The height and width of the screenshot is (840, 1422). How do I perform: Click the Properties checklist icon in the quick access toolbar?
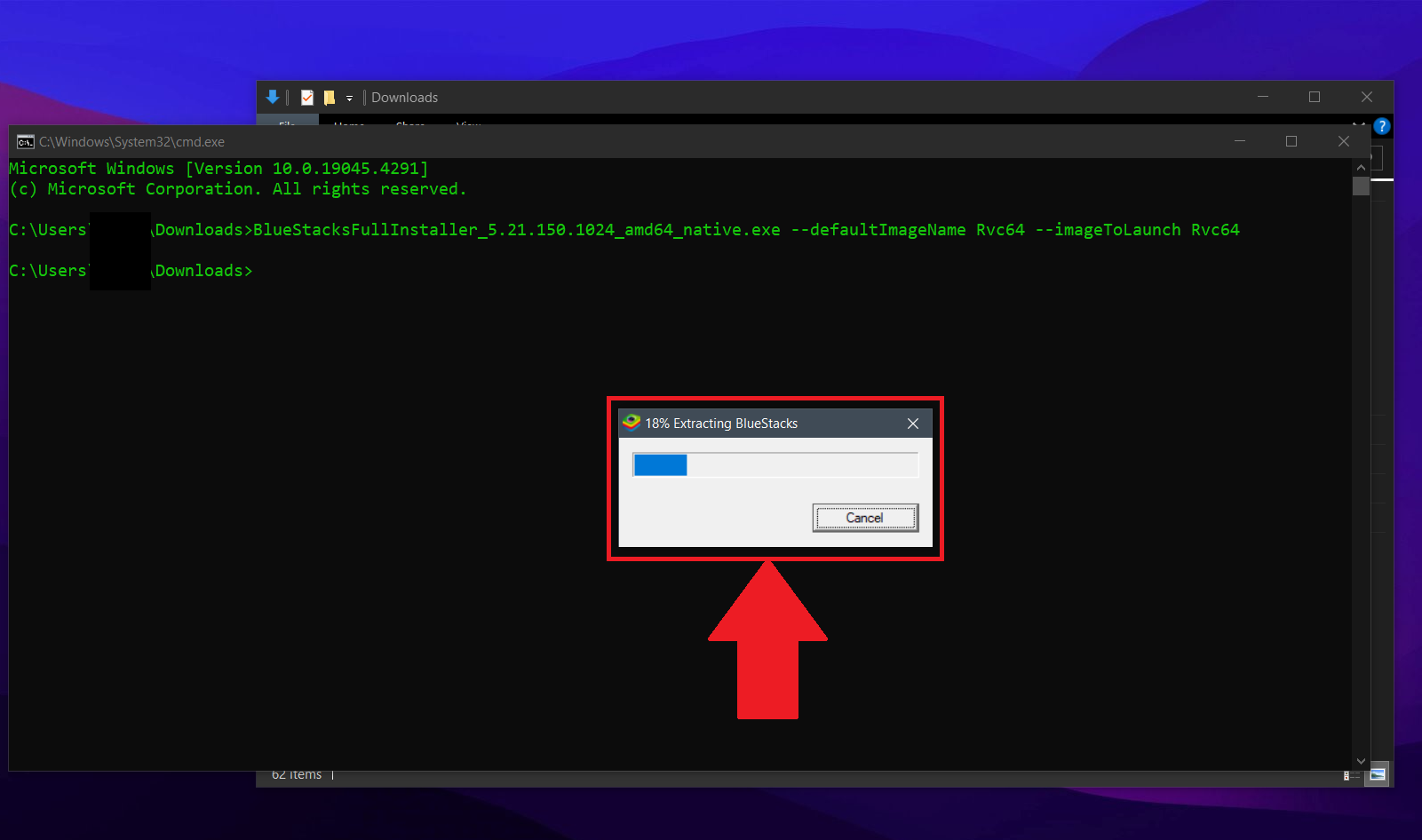coord(306,97)
